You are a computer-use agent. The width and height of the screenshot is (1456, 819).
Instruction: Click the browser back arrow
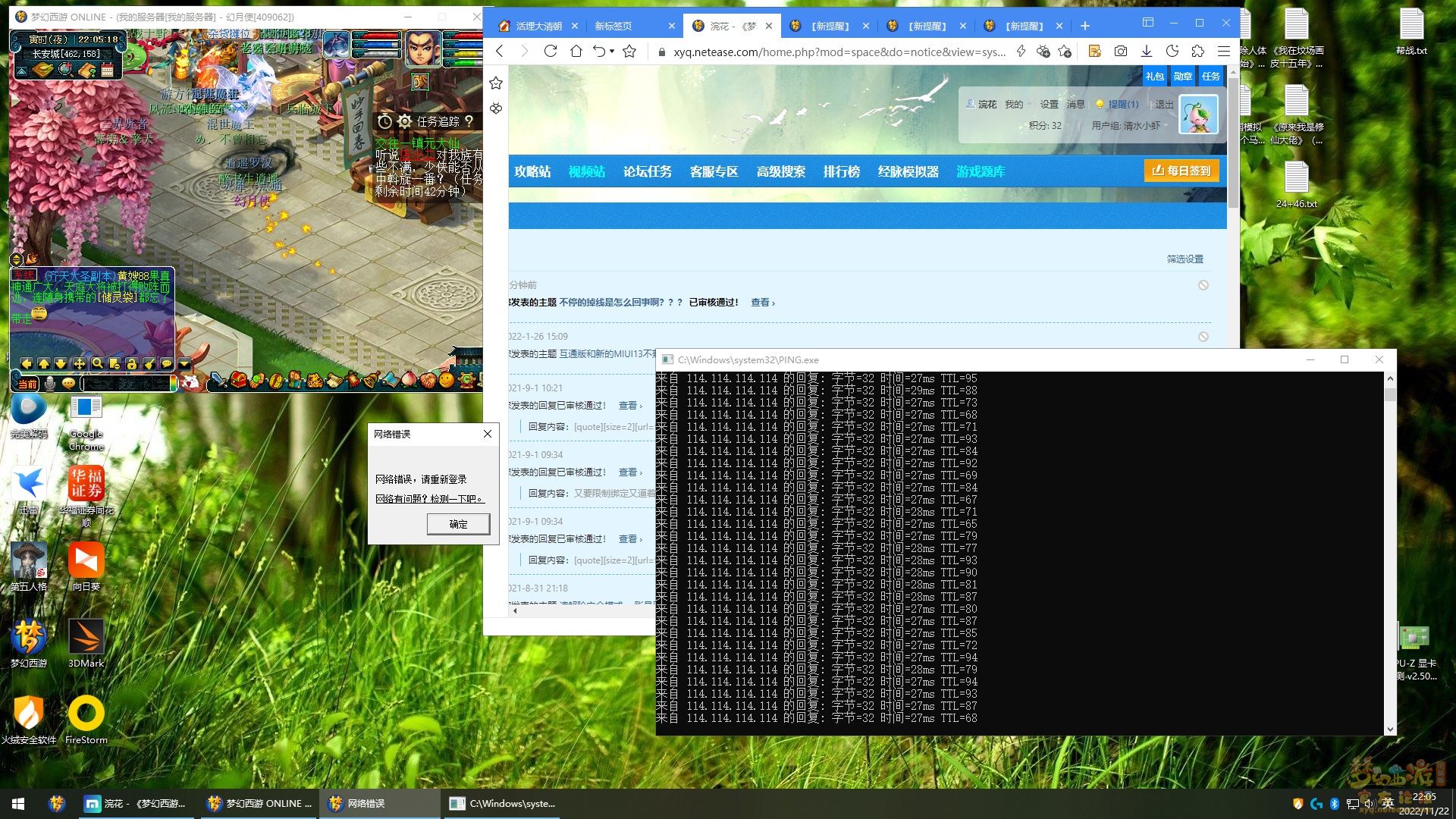point(499,51)
